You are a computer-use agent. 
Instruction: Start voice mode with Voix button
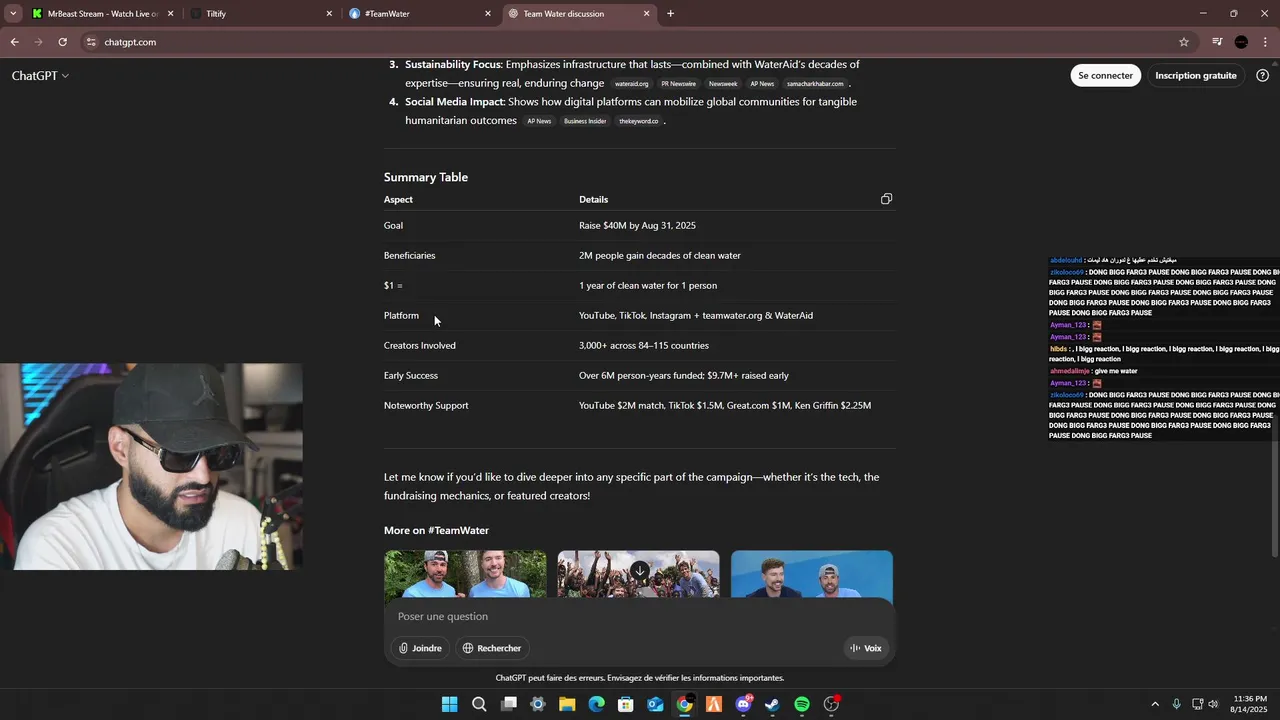(x=866, y=648)
